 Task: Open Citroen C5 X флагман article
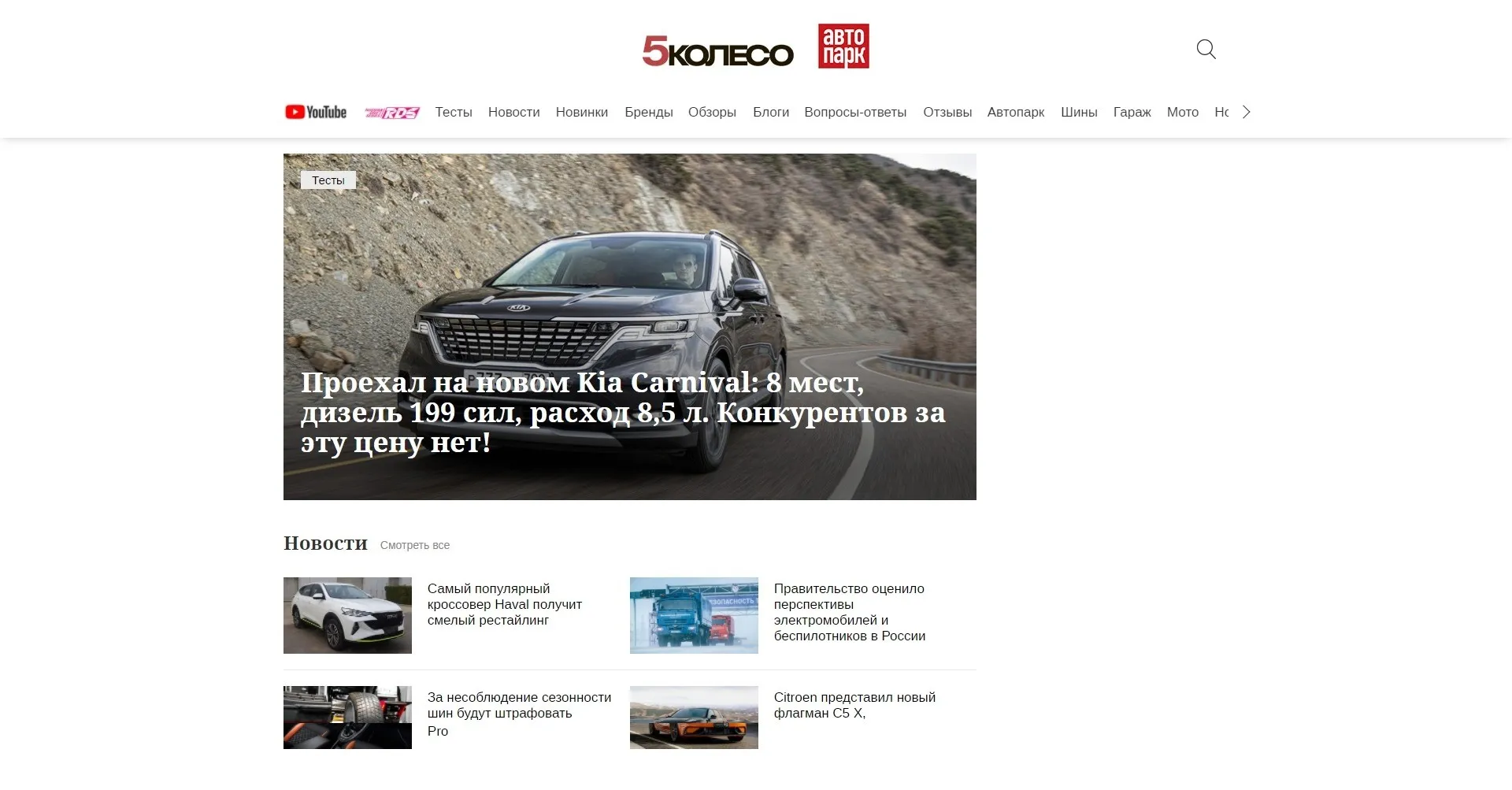point(854,705)
